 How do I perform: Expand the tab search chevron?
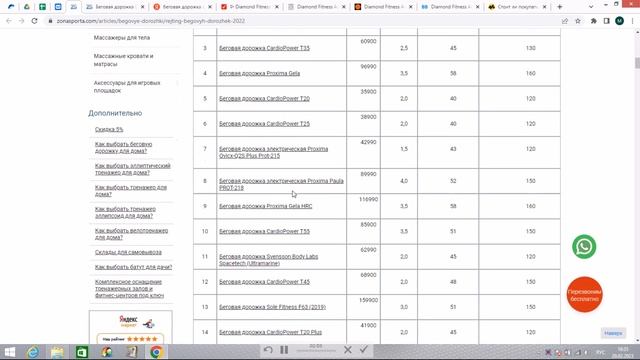(x=591, y=7)
